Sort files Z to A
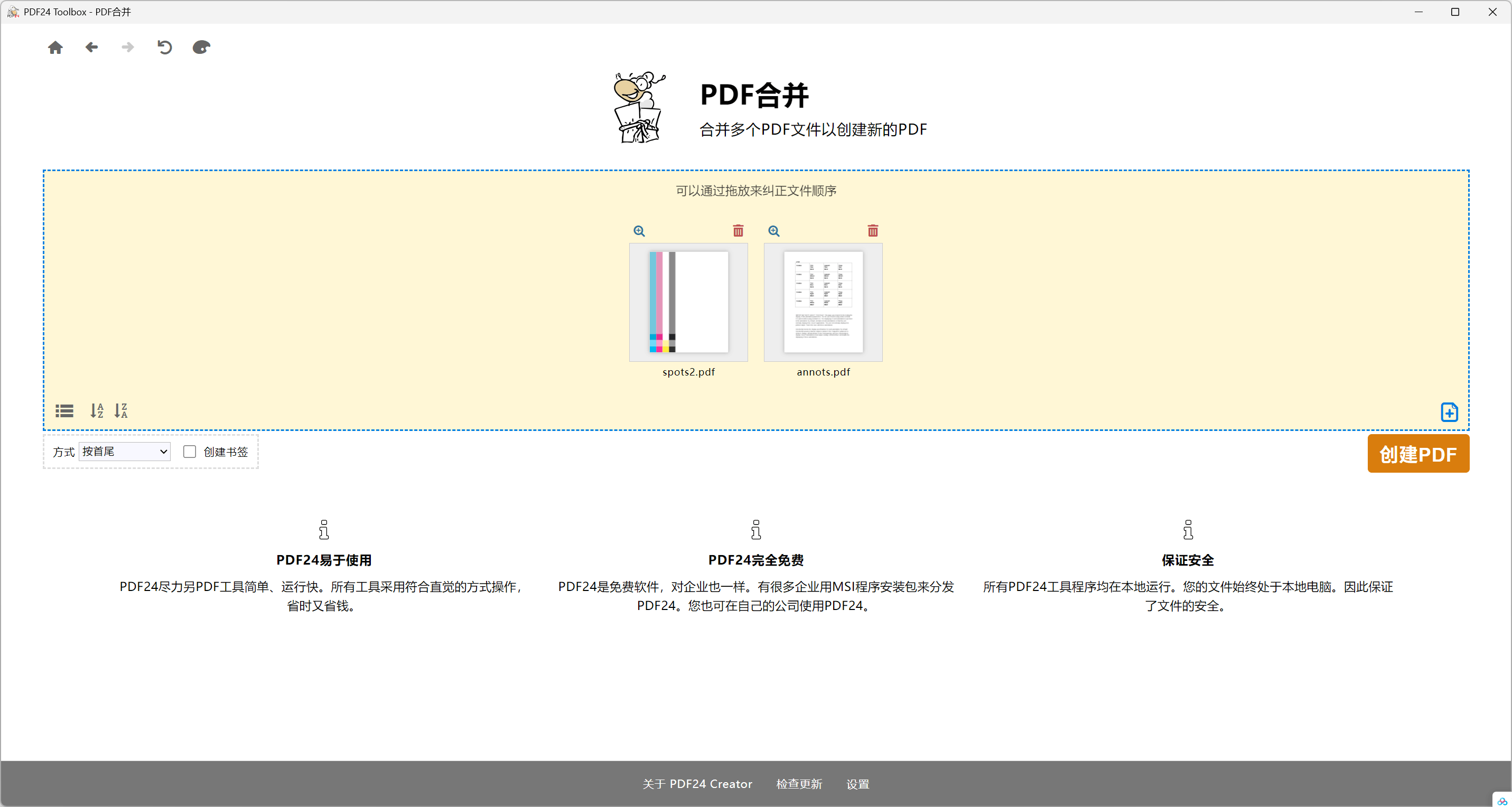Viewport: 1512px width, 807px height. click(121, 411)
